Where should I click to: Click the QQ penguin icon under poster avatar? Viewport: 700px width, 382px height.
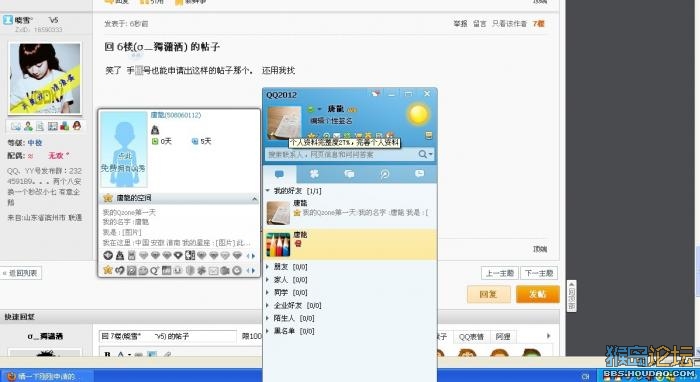pos(77,126)
